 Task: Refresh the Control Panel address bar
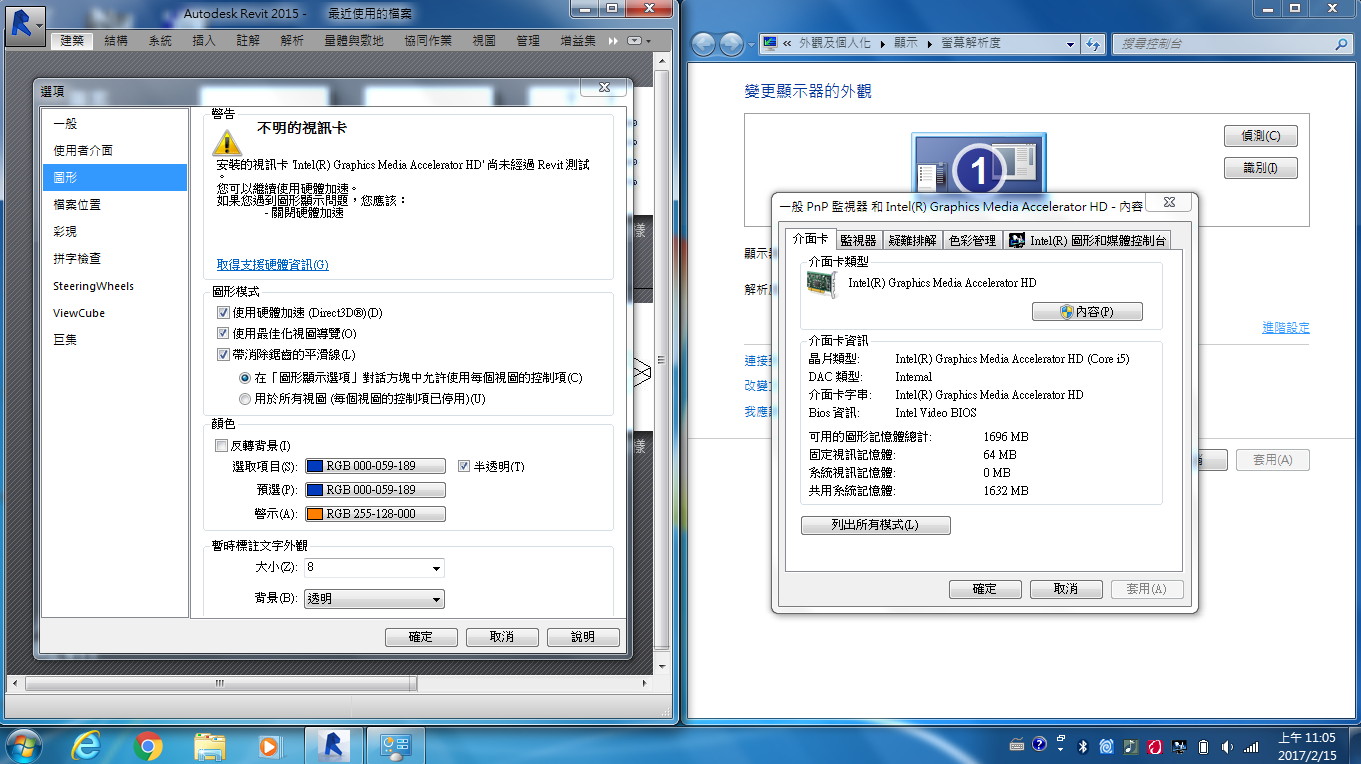coord(1093,44)
